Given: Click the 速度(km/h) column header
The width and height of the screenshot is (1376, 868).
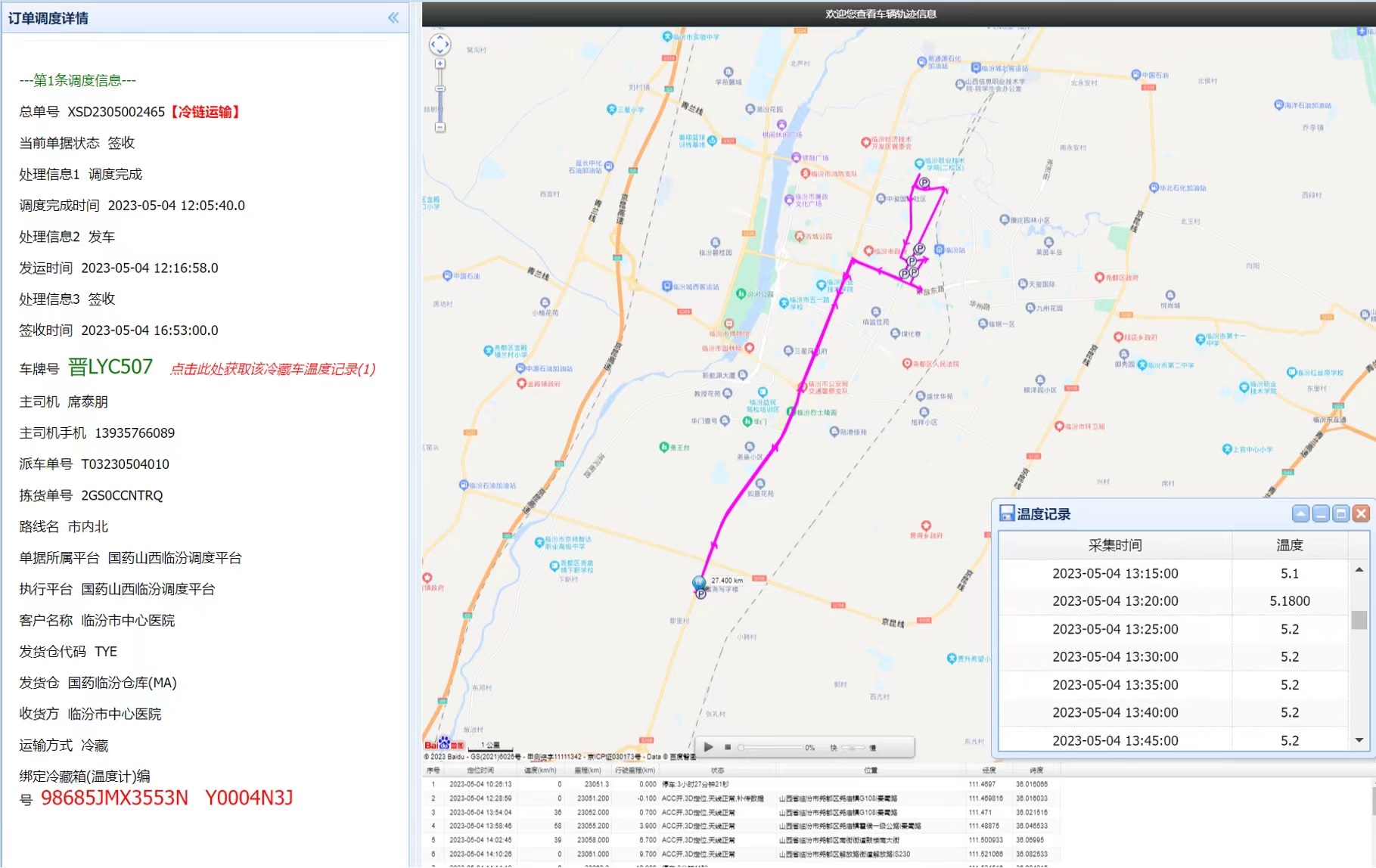Looking at the screenshot, I should 540,770.
